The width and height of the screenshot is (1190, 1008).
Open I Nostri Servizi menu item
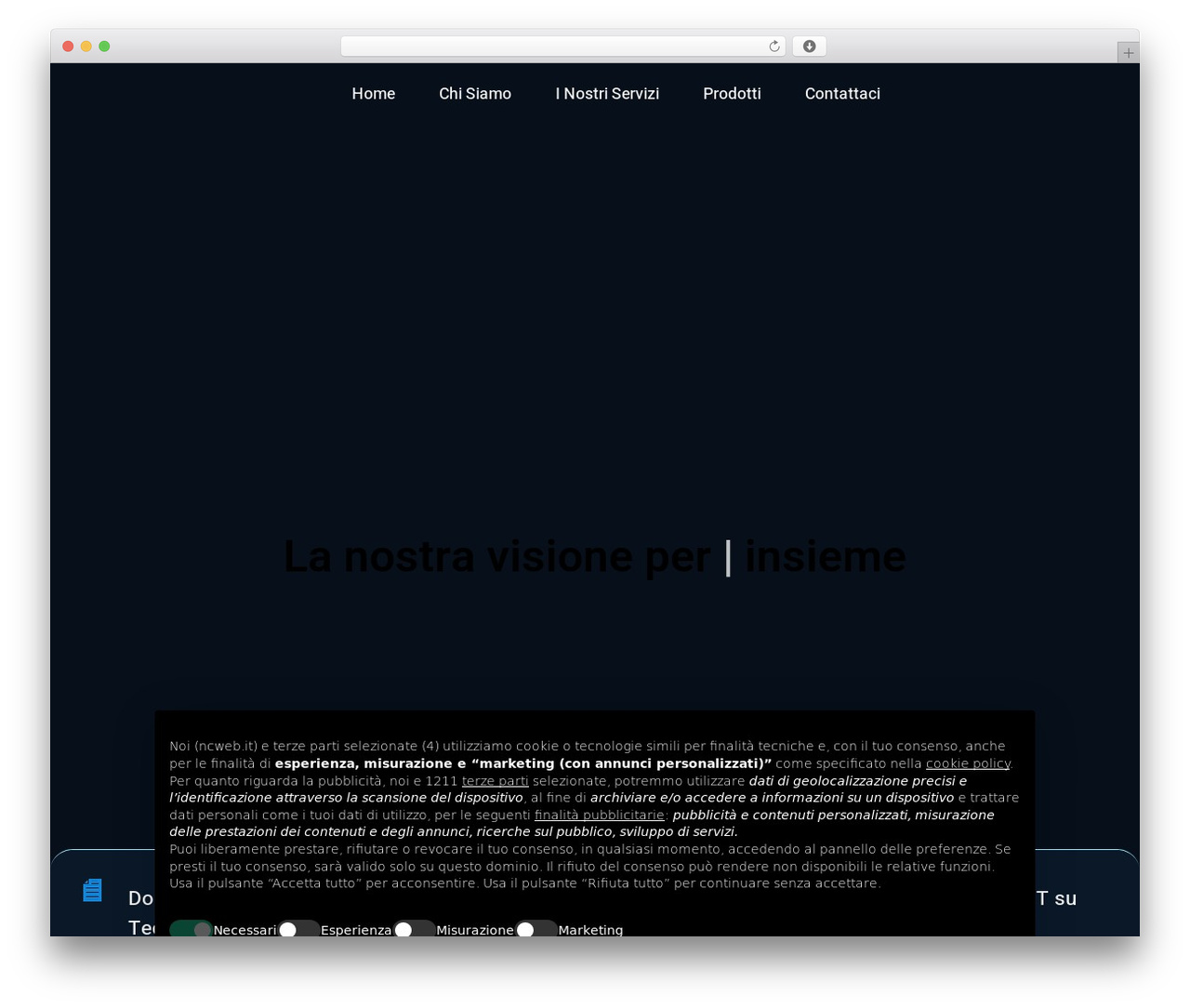[x=607, y=93]
